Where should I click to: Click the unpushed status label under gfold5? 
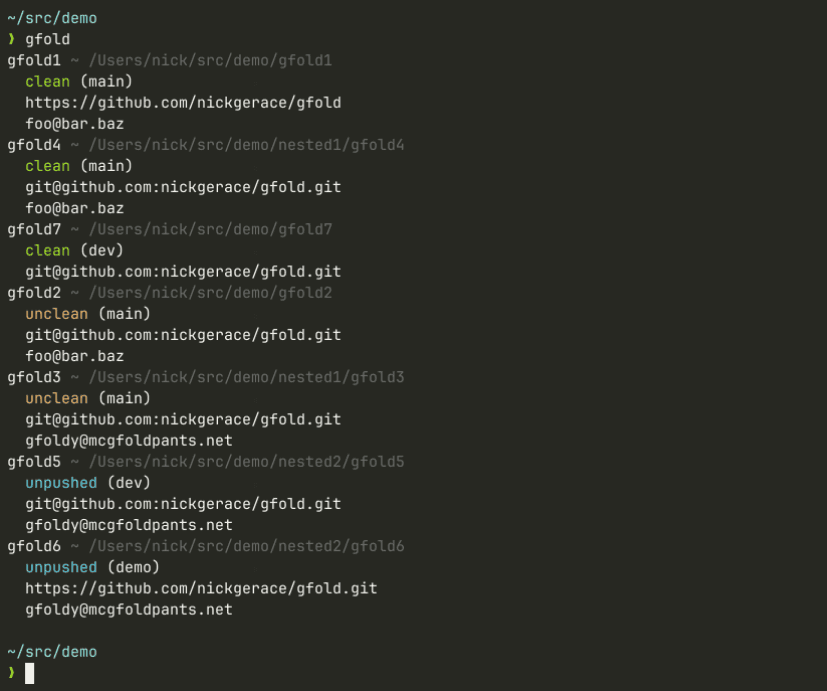[61, 483]
